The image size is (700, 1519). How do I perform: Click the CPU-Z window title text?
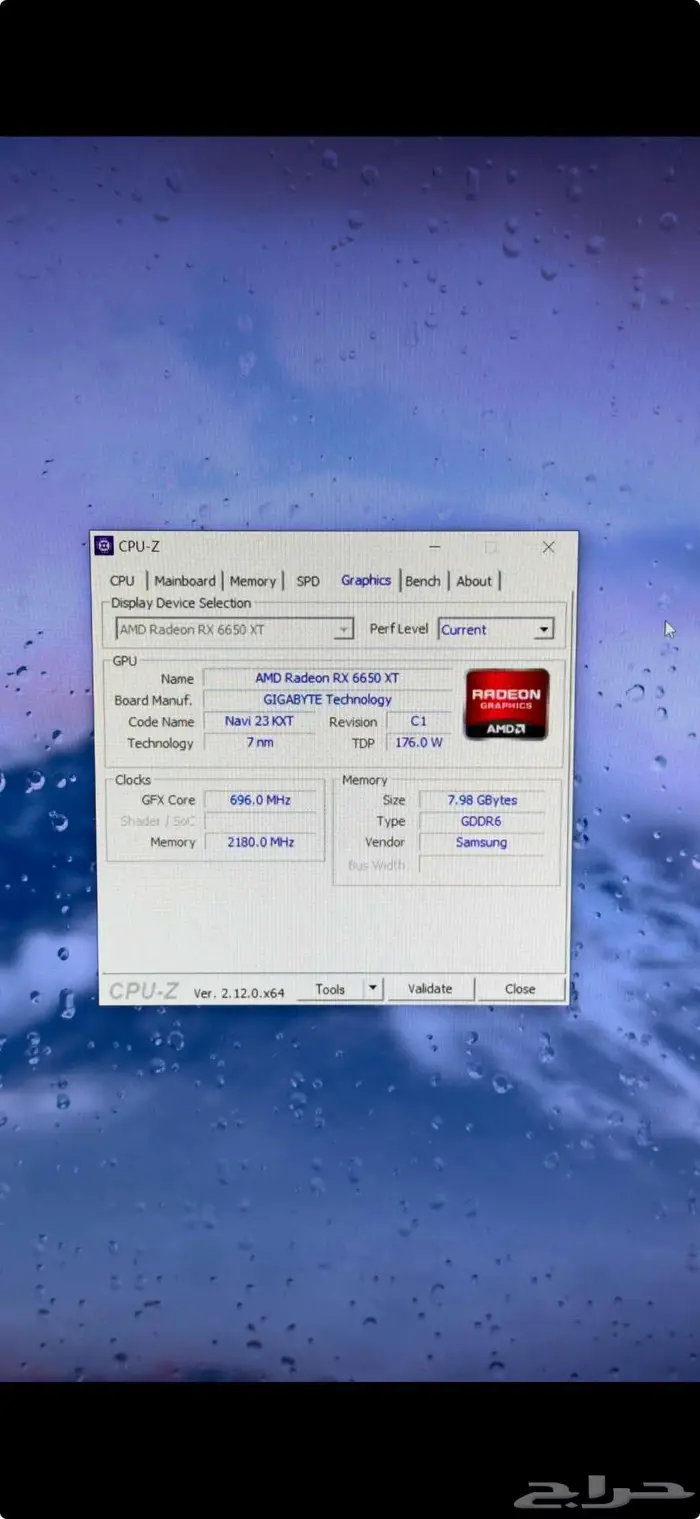139,546
